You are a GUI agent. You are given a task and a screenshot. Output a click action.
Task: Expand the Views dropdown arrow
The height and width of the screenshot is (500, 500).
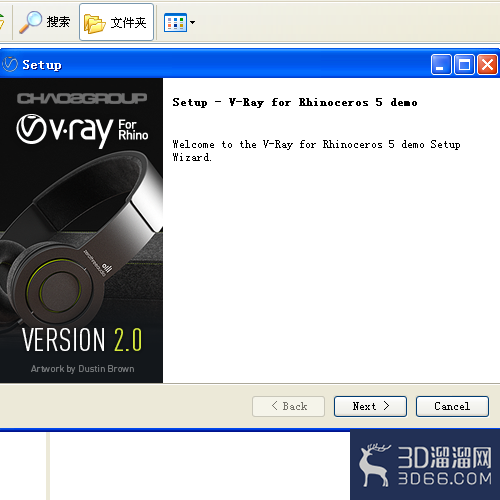[192, 23]
